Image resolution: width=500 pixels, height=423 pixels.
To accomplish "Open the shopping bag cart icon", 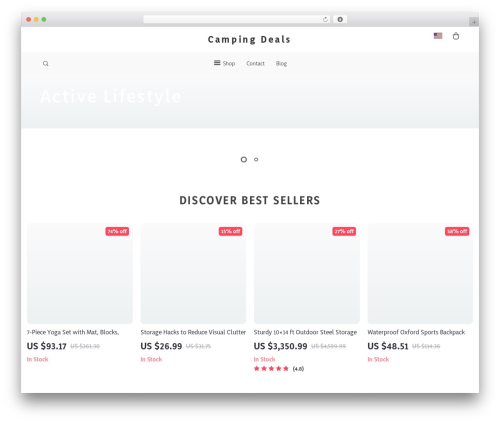I will 456,36.
